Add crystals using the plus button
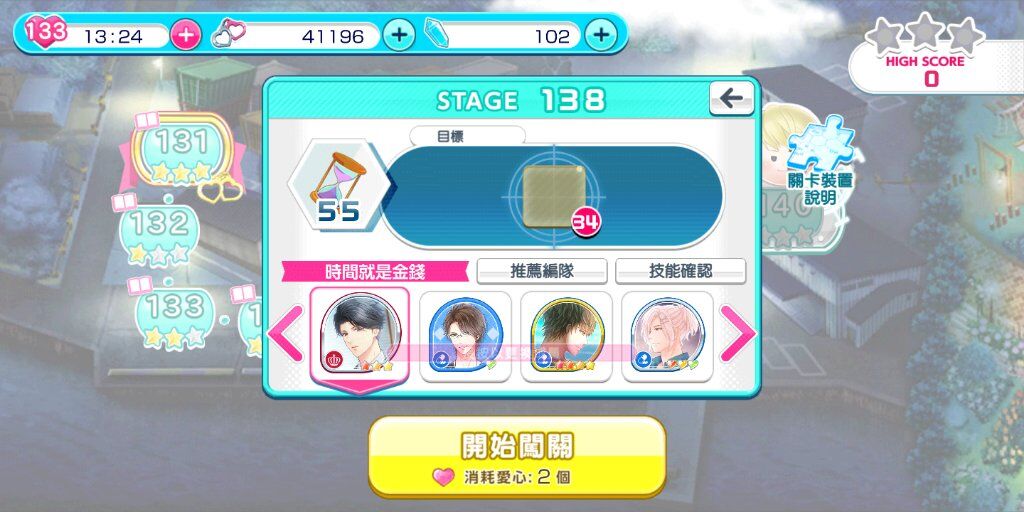The image size is (1024, 512). [x=601, y=35]
